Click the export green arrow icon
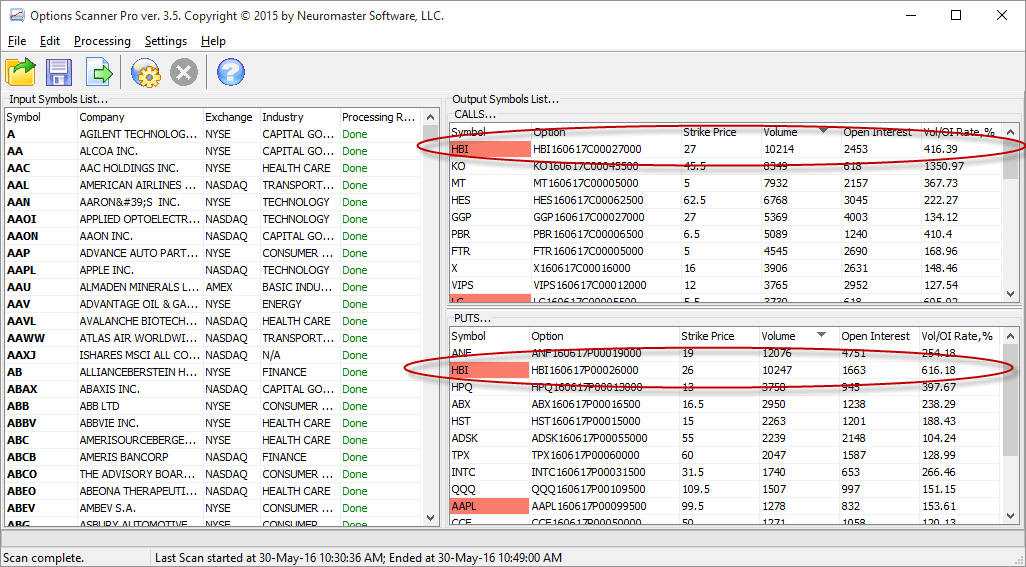The width and height of the screenshot is (1026, 567). 99,72
